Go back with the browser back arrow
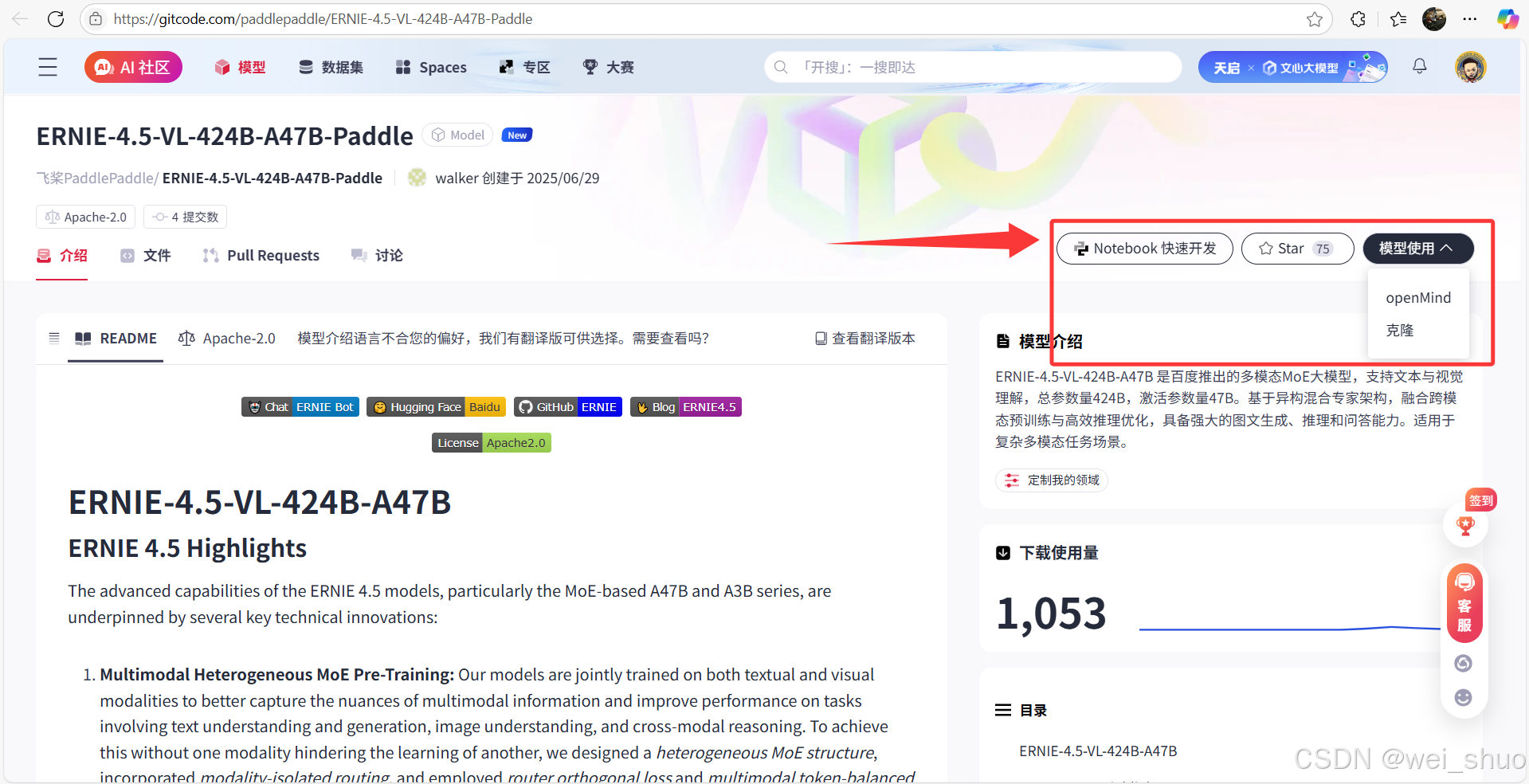The width and height of the screenshot is (1529, 784). click(20, 19)
